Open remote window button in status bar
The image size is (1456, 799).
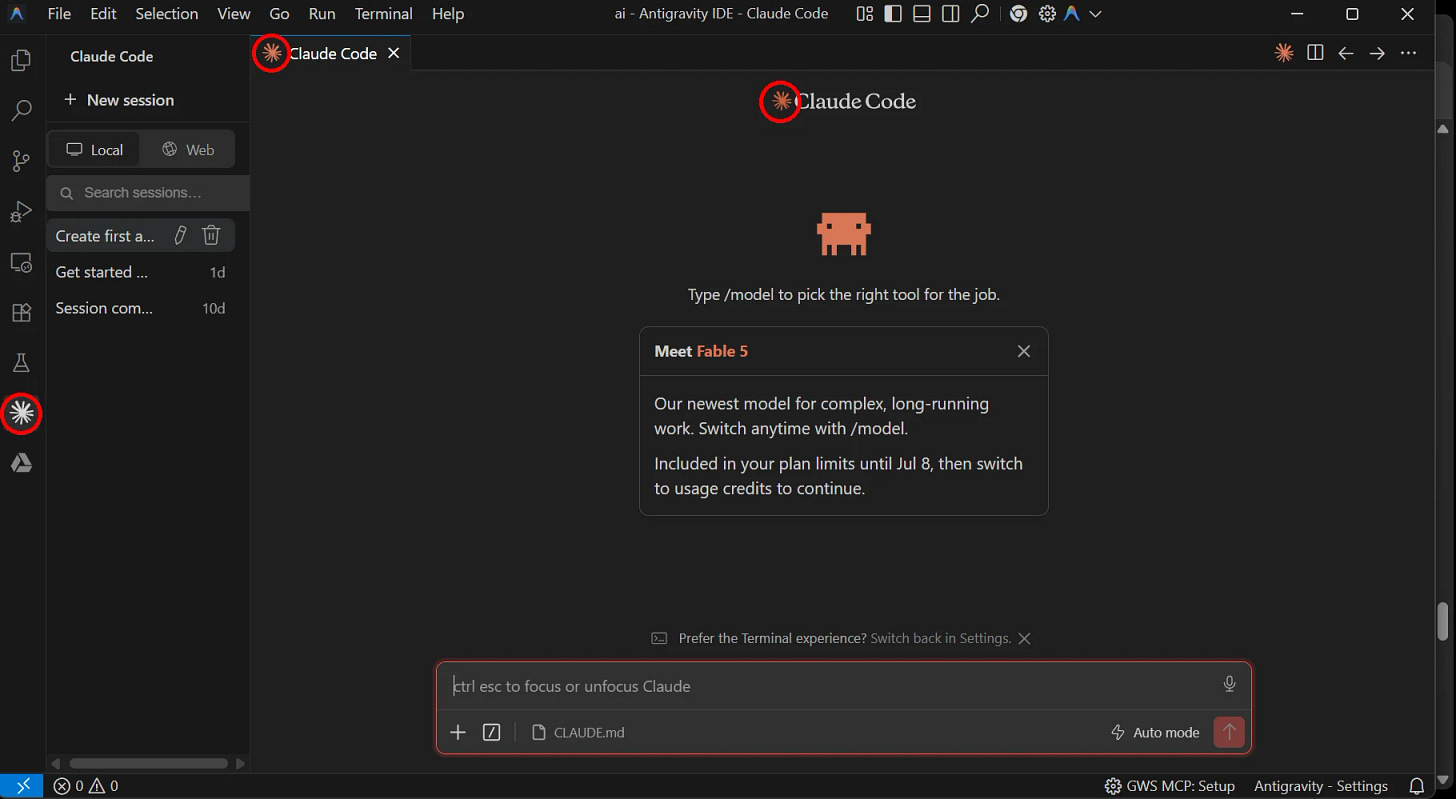22,786
